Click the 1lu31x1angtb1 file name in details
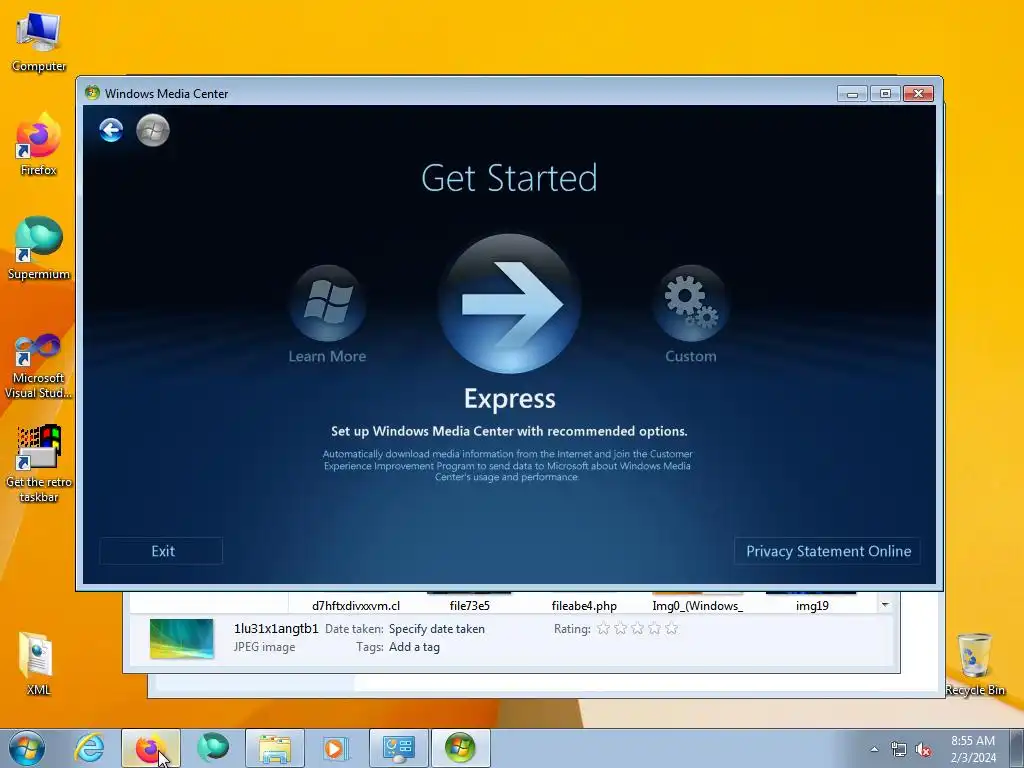 click(x=276, y=629)
